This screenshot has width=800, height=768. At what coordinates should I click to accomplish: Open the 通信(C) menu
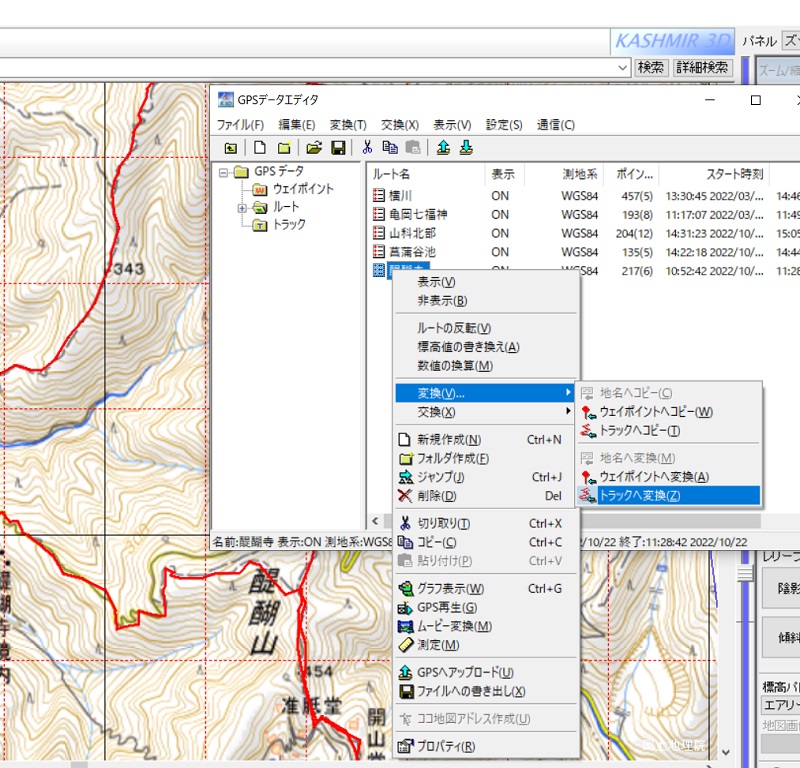(556, 125)
